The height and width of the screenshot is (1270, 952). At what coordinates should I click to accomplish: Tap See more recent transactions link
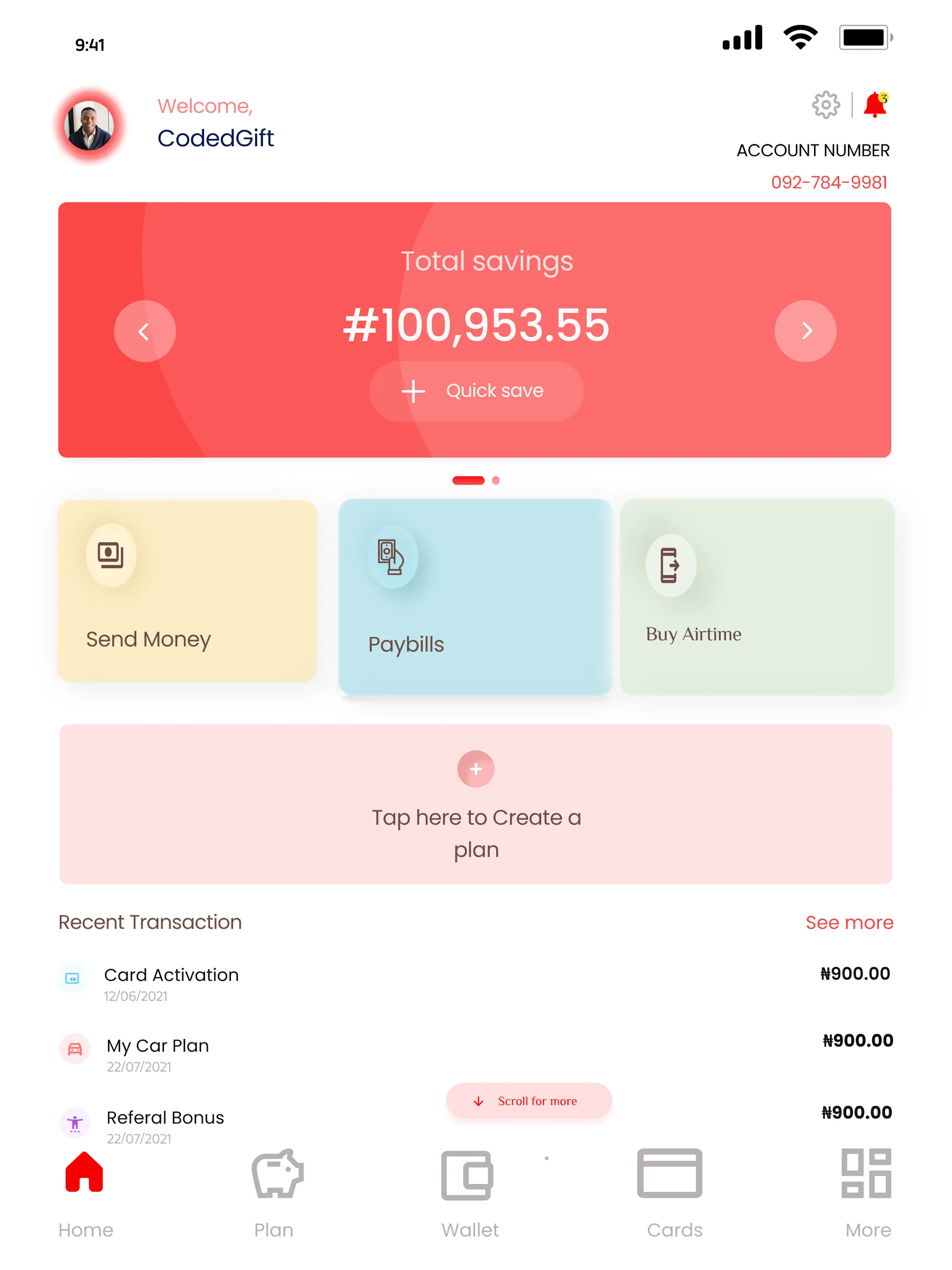849,922
